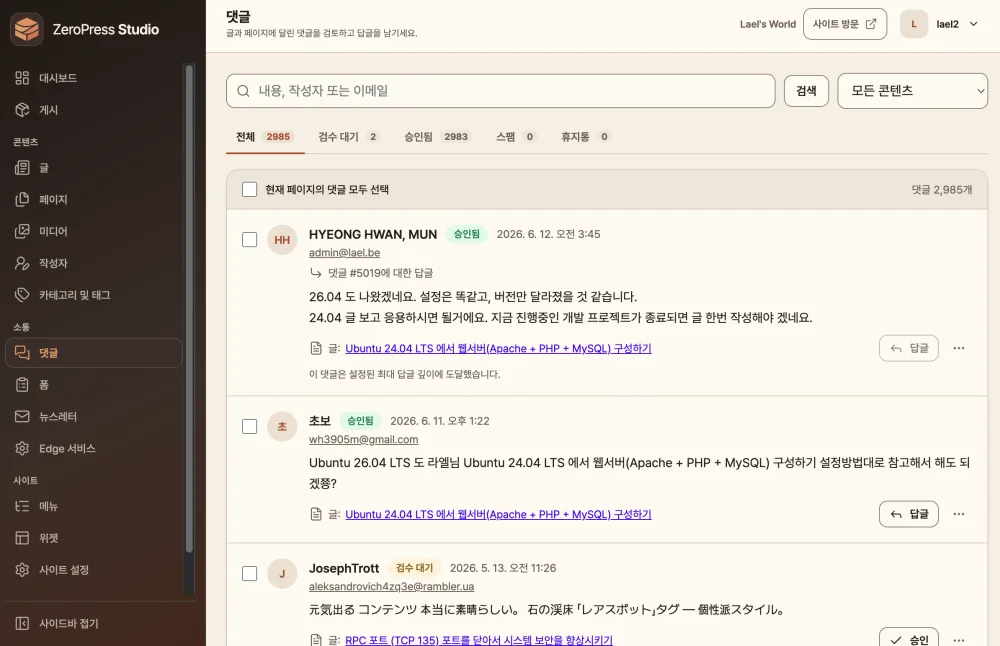Click the sidebar vertical scrollbar
1000x646 pixels.
coord(189,309)
